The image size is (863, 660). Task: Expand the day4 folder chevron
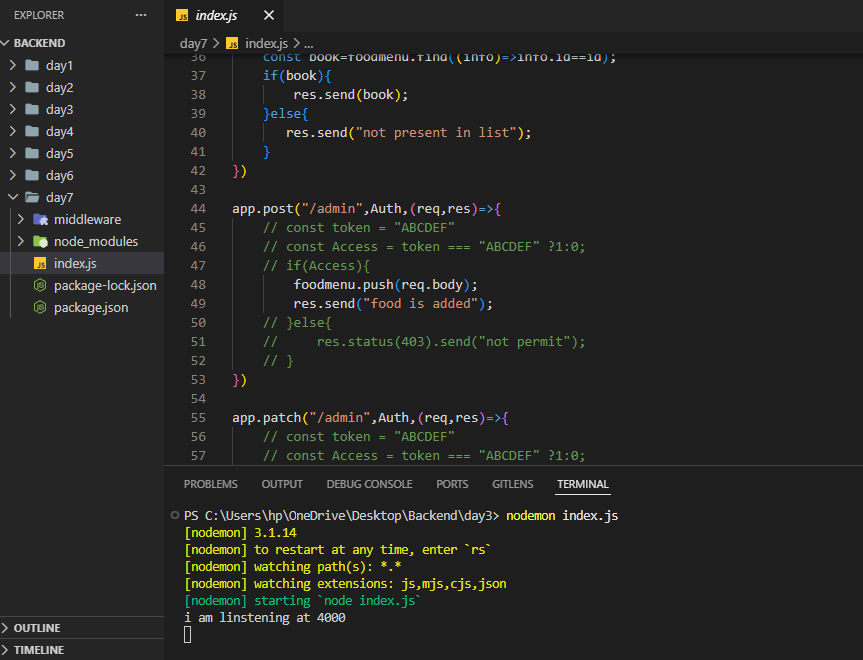(13, 131)
